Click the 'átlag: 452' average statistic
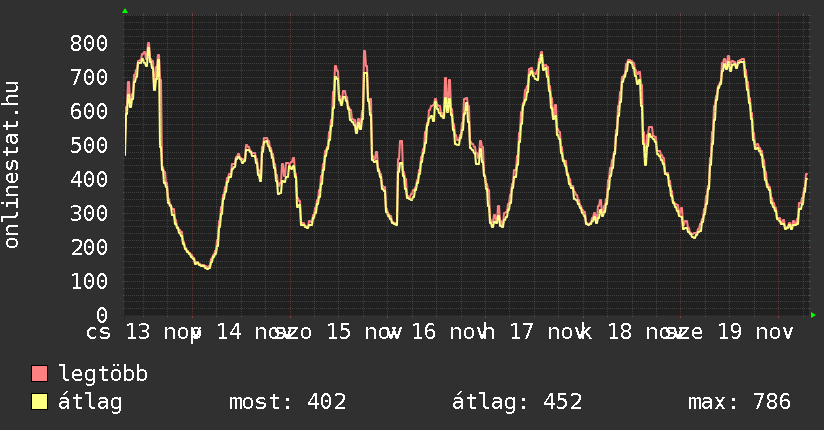The image size is (824, 430). [517, 402]
